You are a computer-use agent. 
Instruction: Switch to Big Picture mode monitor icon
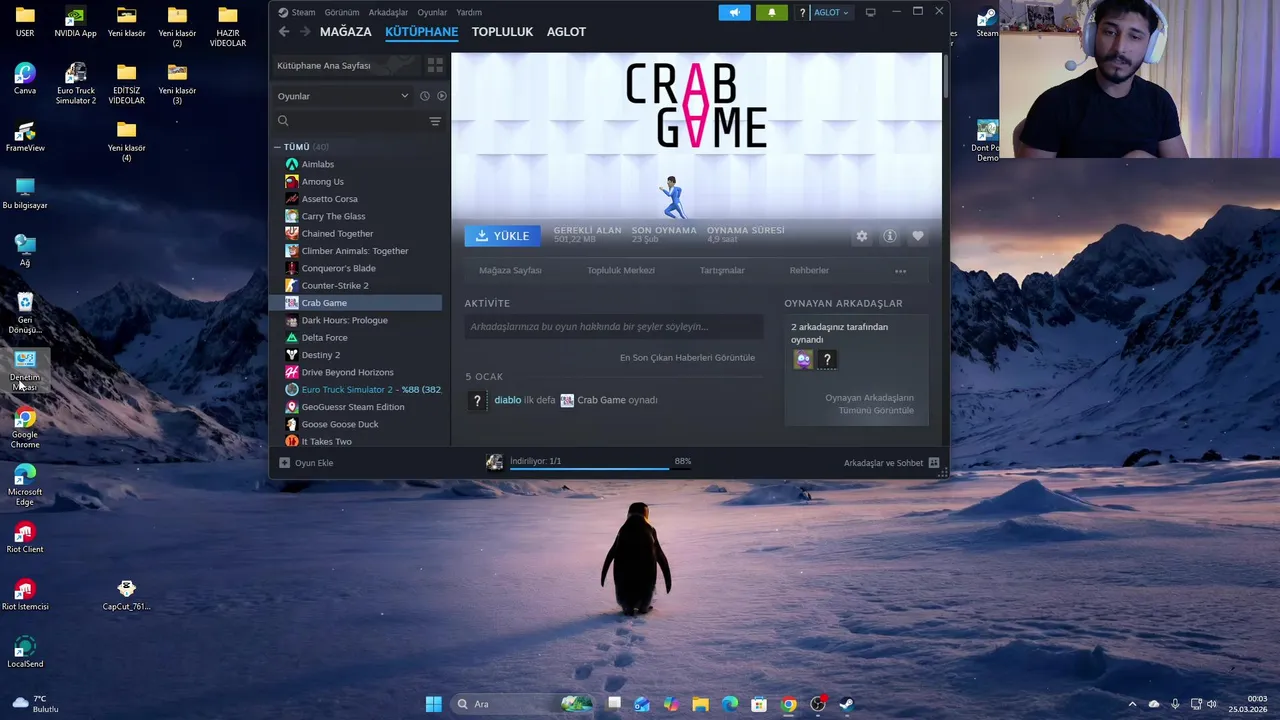[x=870, y=12]
